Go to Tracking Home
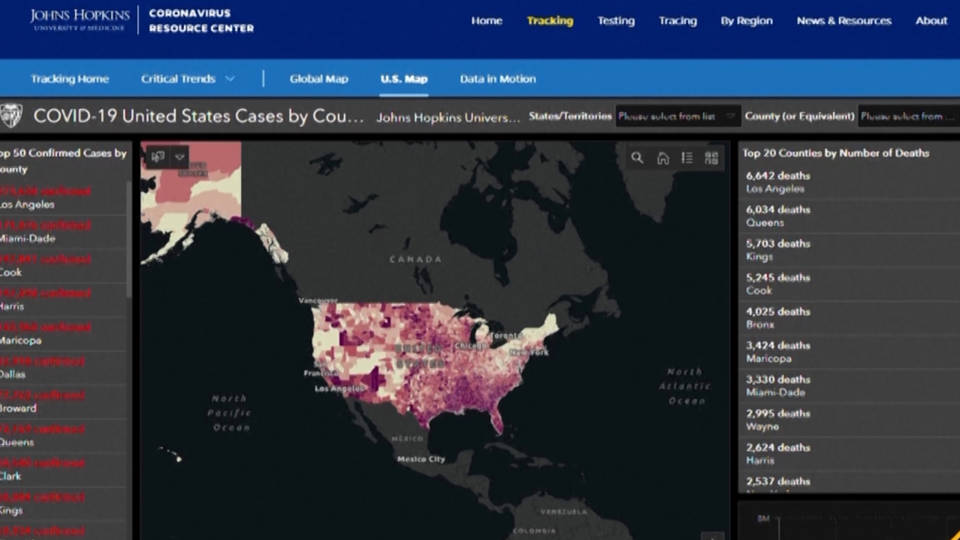960x540 pixels. 70,78
